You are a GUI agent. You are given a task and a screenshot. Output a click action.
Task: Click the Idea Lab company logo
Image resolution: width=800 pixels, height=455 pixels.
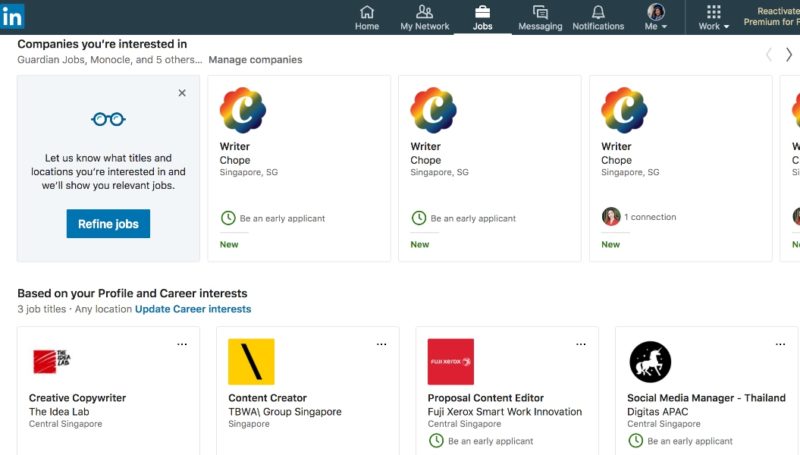tap(49, 361)
